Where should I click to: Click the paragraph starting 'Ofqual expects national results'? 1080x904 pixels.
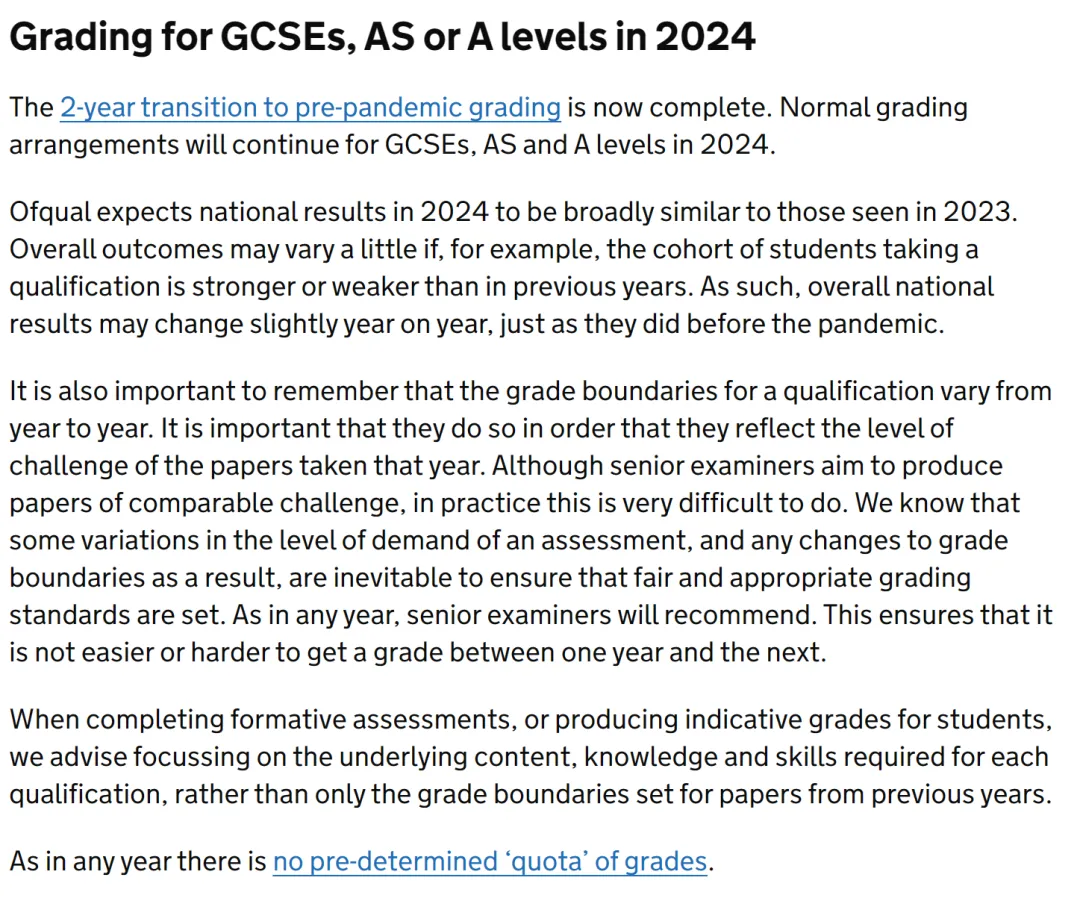pos(513,268)
